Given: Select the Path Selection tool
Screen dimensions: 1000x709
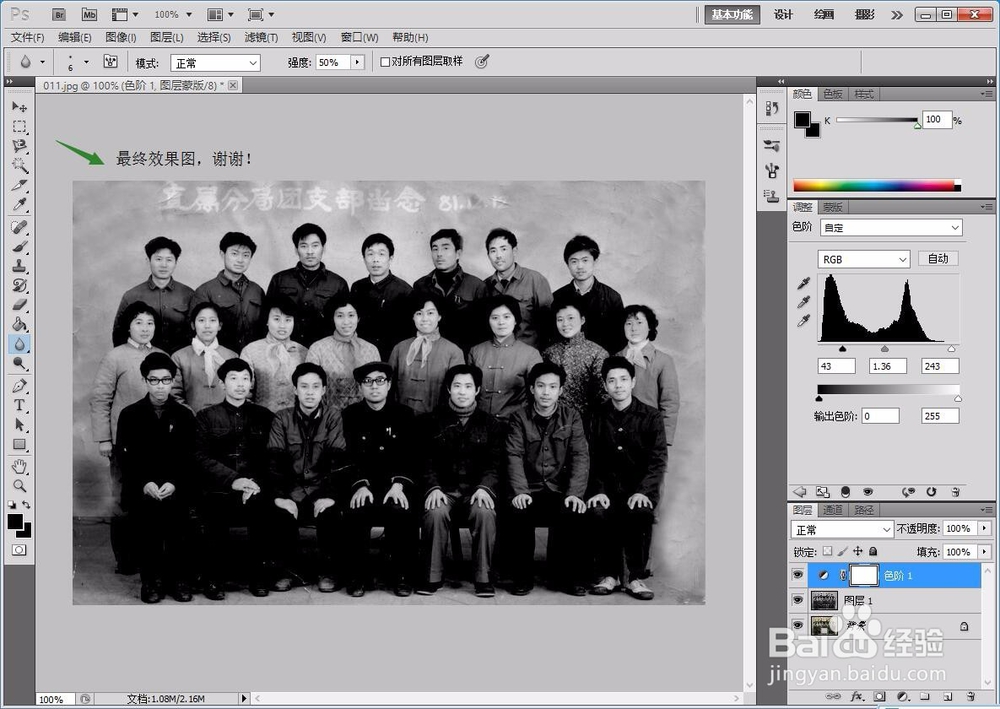Looking at the screenshot, I should click(19, 425).
